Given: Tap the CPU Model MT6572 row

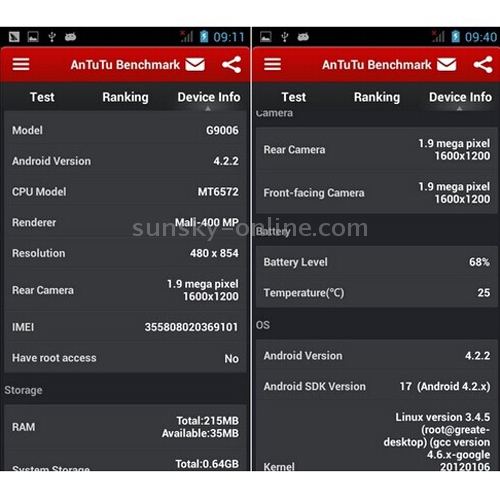Looking at the screenshot, I should click(125, 192).
